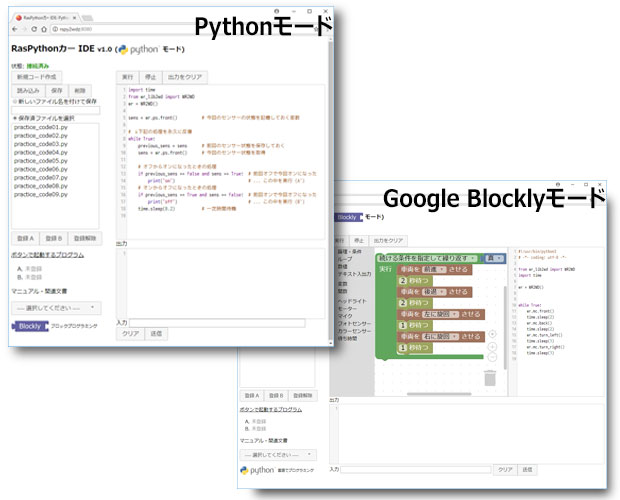Select practice_code09.py in the file list
This screenshot has height=500, width=620.
click(x=41, y=194)
